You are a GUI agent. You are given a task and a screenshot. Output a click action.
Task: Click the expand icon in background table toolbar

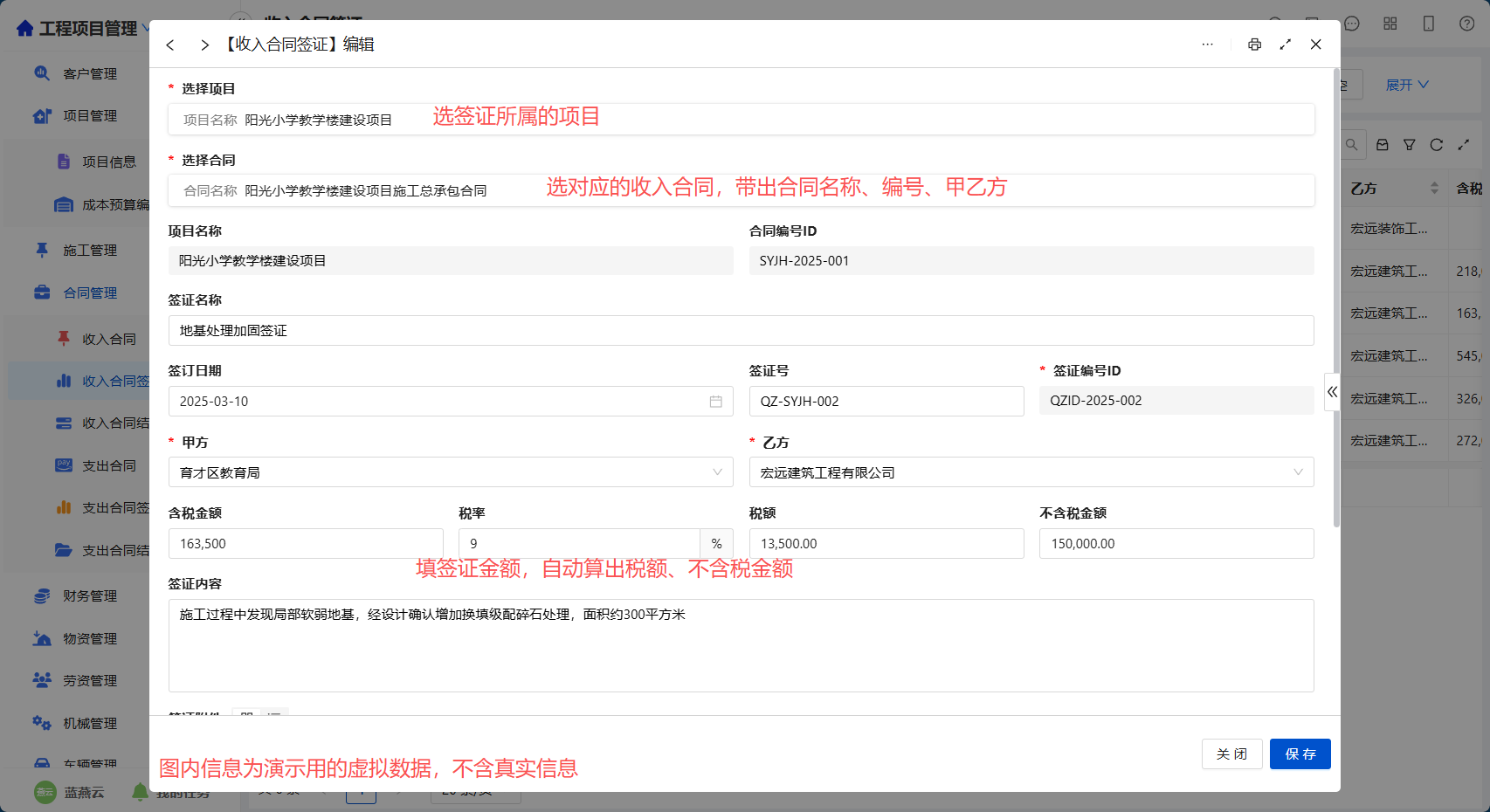(1464, 145)
